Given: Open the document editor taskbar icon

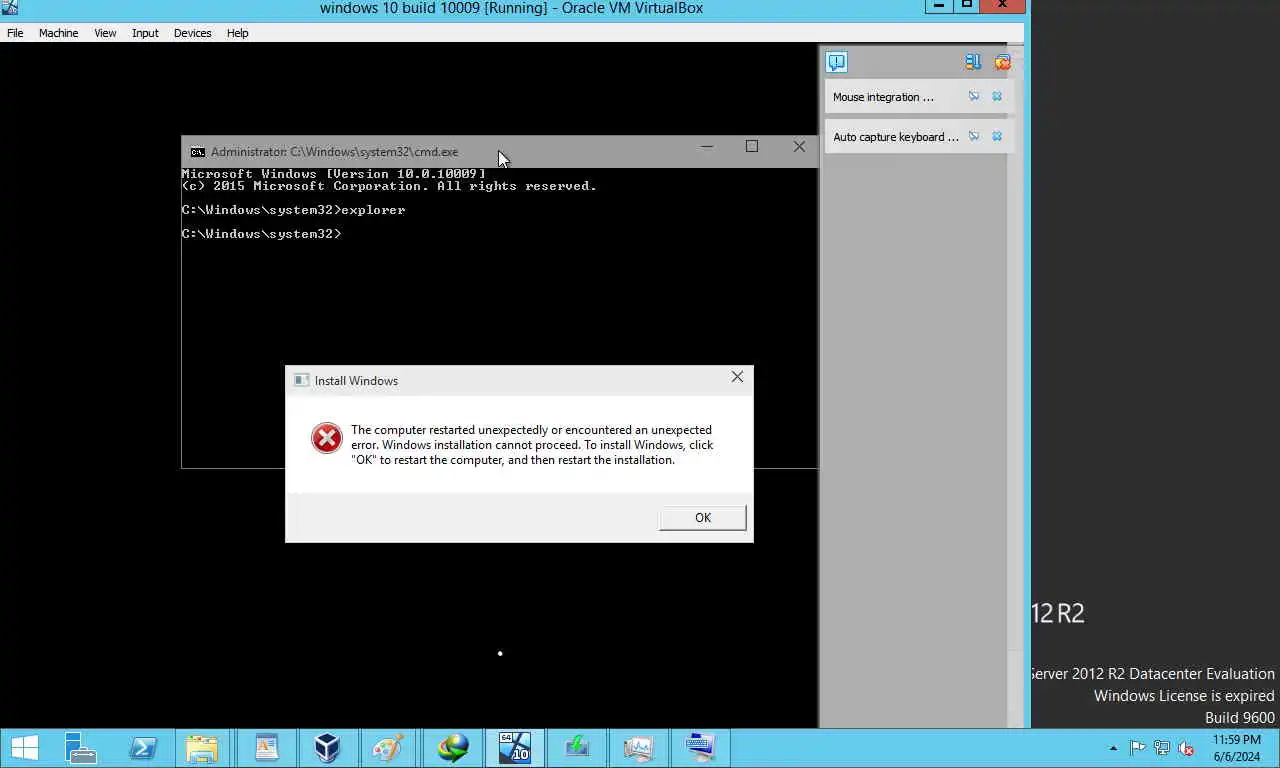Looking at the screenshot, I should pos(266,748).
